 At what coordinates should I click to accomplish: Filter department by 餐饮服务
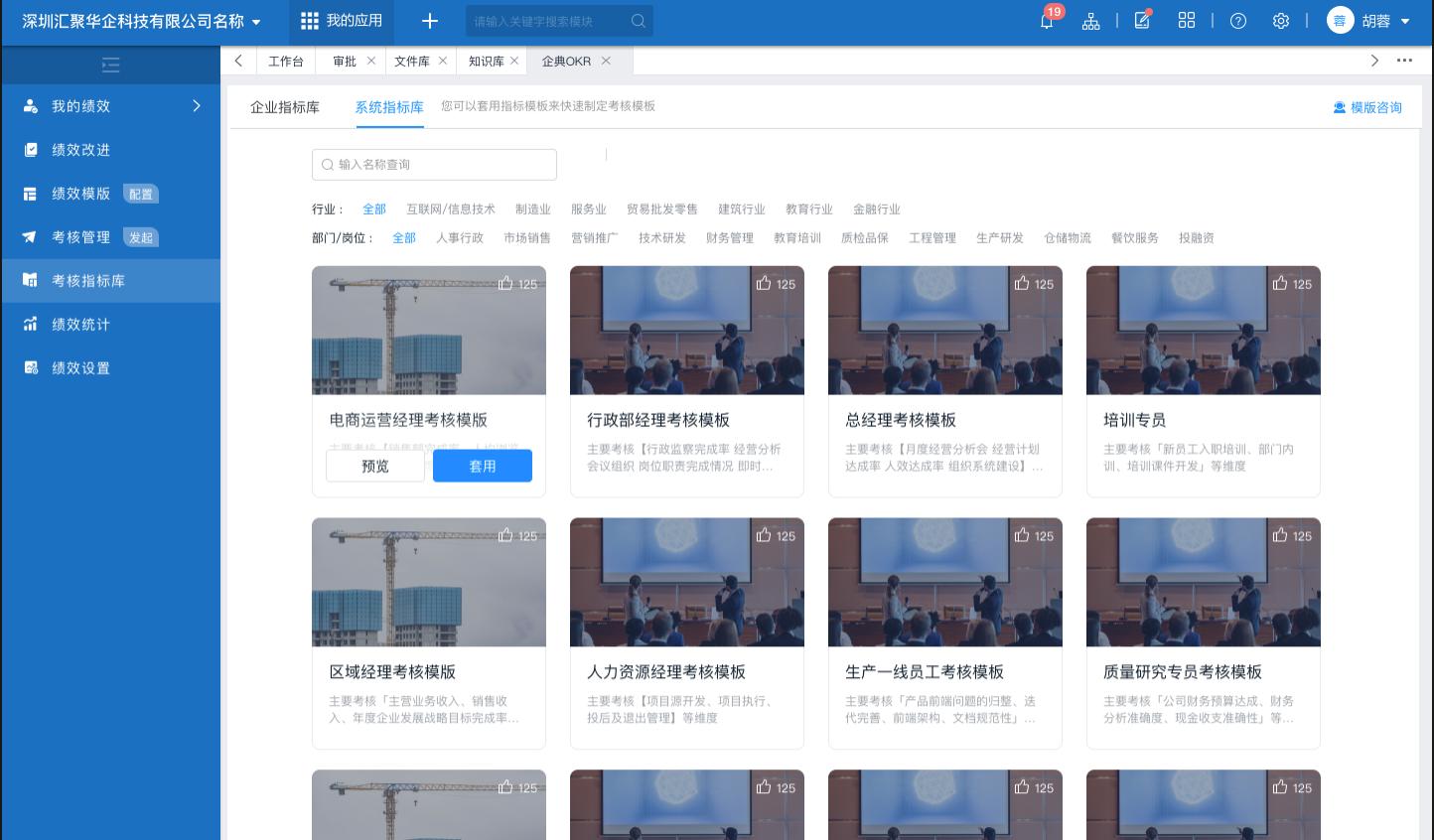[x=1135, y=238]
